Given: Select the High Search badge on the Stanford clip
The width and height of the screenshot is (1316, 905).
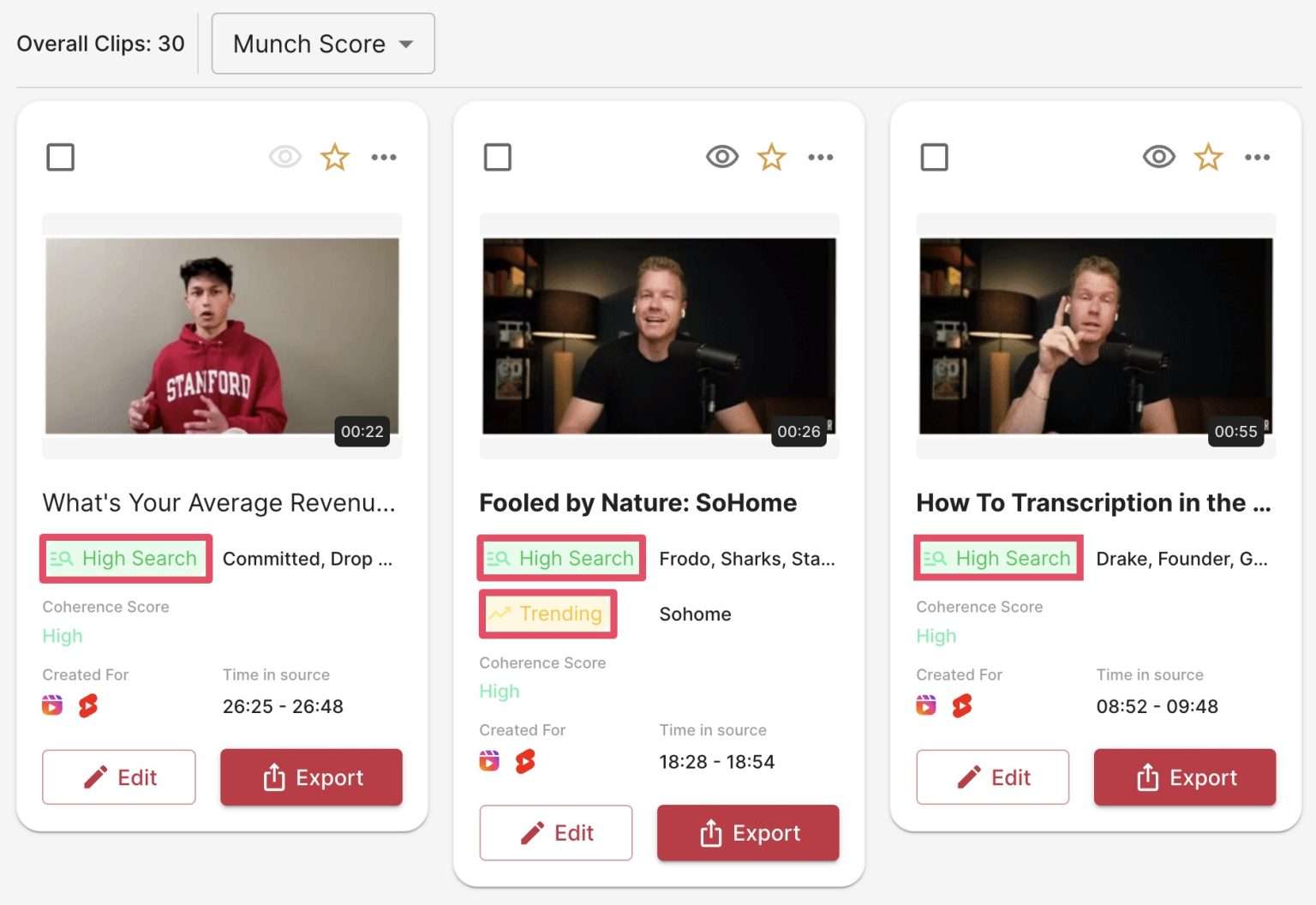Looking at the screenshot, I should pyautogui.click(x=125, y=558).
